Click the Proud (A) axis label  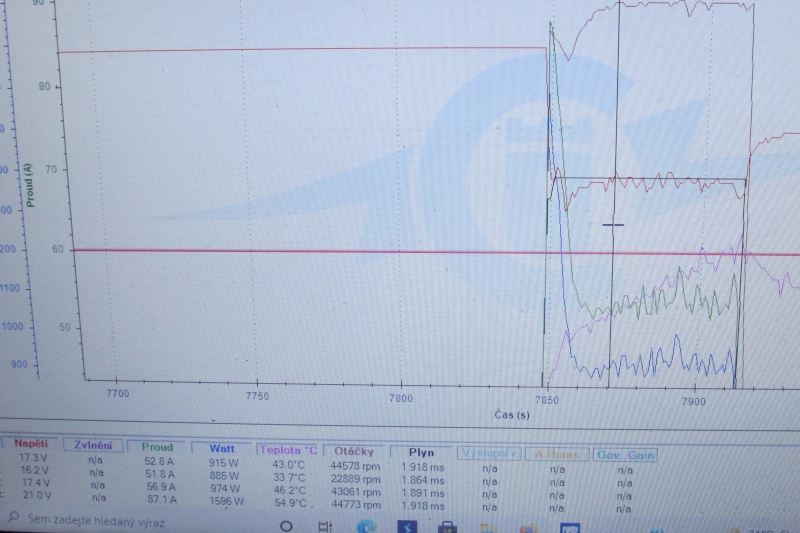pyautogui.click(x=29, y=186)
